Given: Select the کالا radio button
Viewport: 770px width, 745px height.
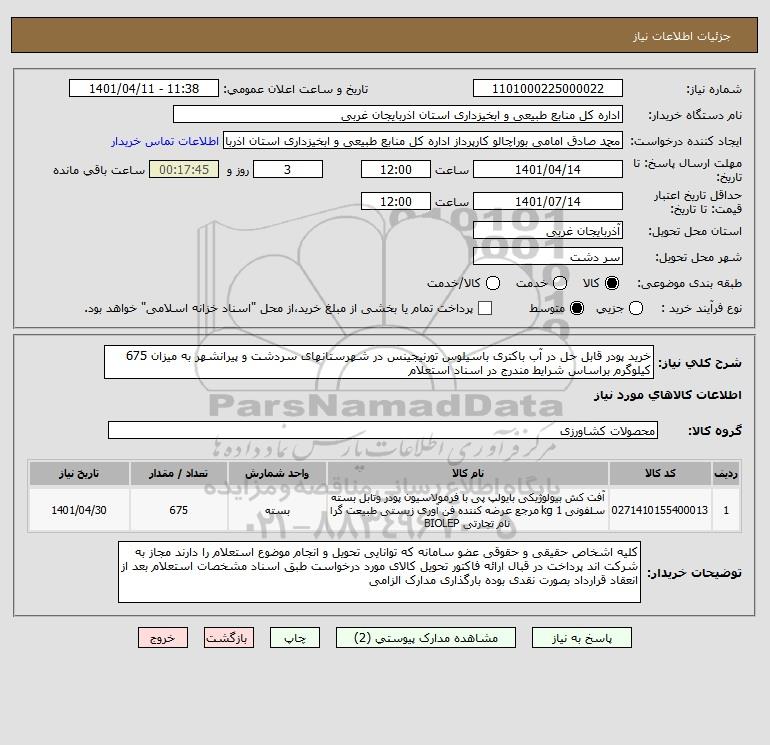Looking at the screenshot, I should (612, 283).
